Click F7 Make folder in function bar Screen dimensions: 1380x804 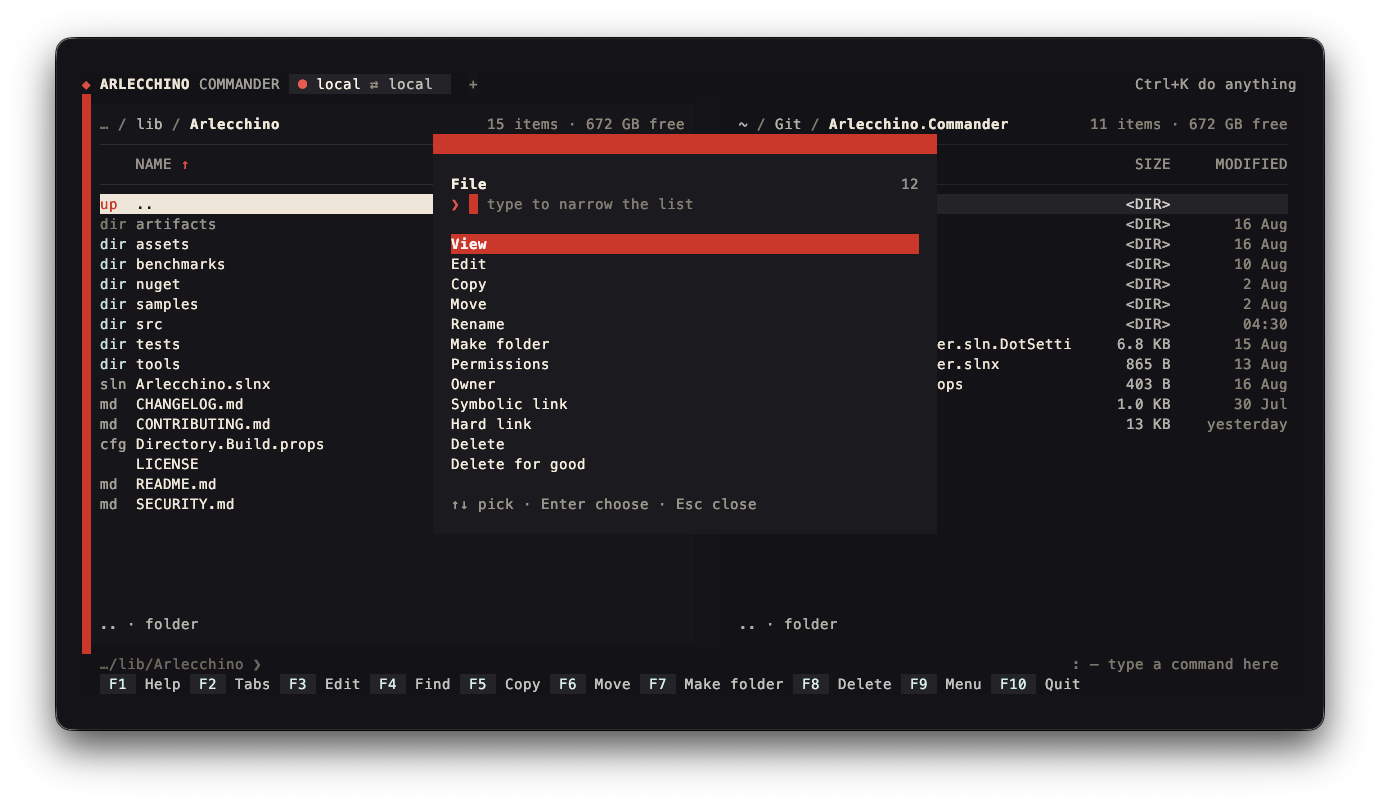click(x=712, y=684)
